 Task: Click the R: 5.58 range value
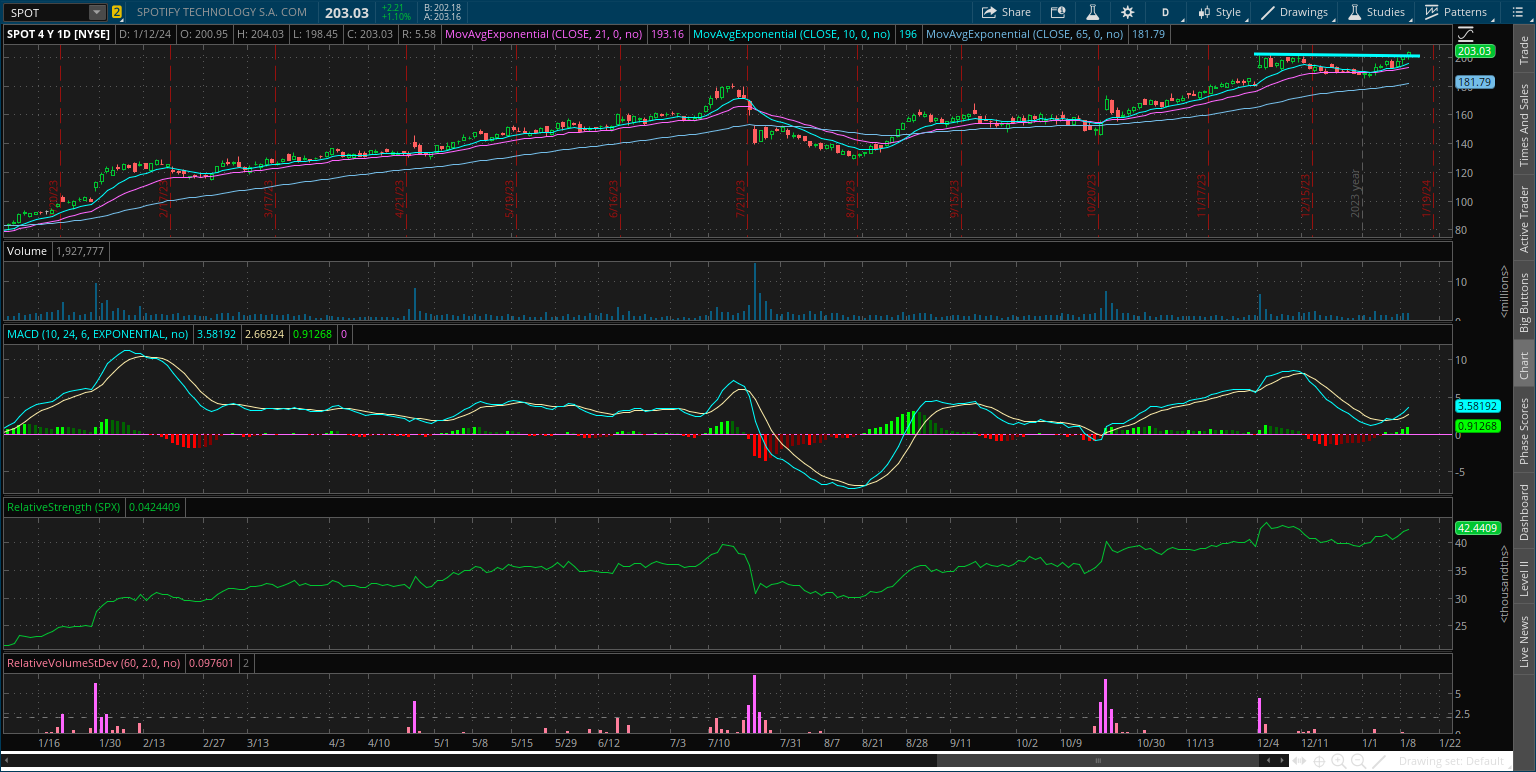coord(420,34)
